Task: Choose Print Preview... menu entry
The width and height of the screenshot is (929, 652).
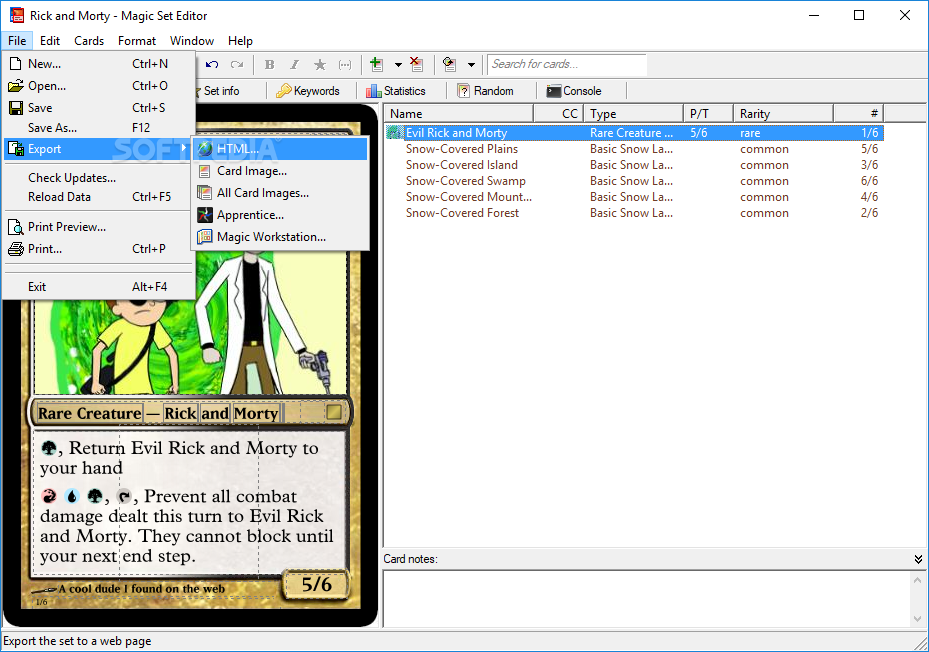Action: click(x=99, y=226)
